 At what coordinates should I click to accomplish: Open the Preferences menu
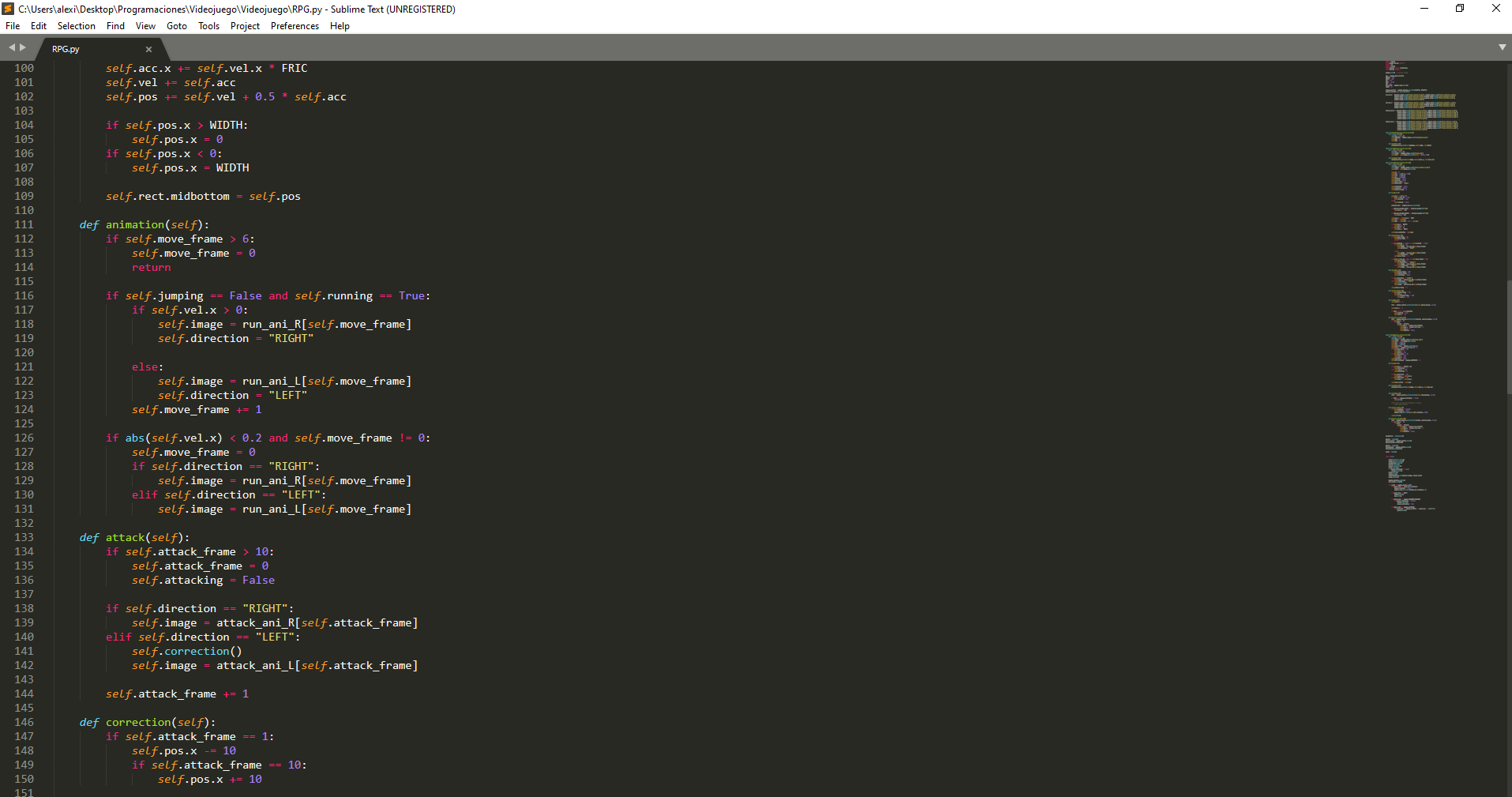[294, 26]
